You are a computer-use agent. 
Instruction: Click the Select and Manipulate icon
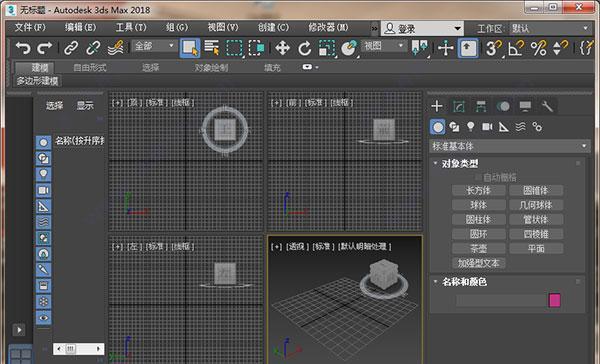pos(445,48)
